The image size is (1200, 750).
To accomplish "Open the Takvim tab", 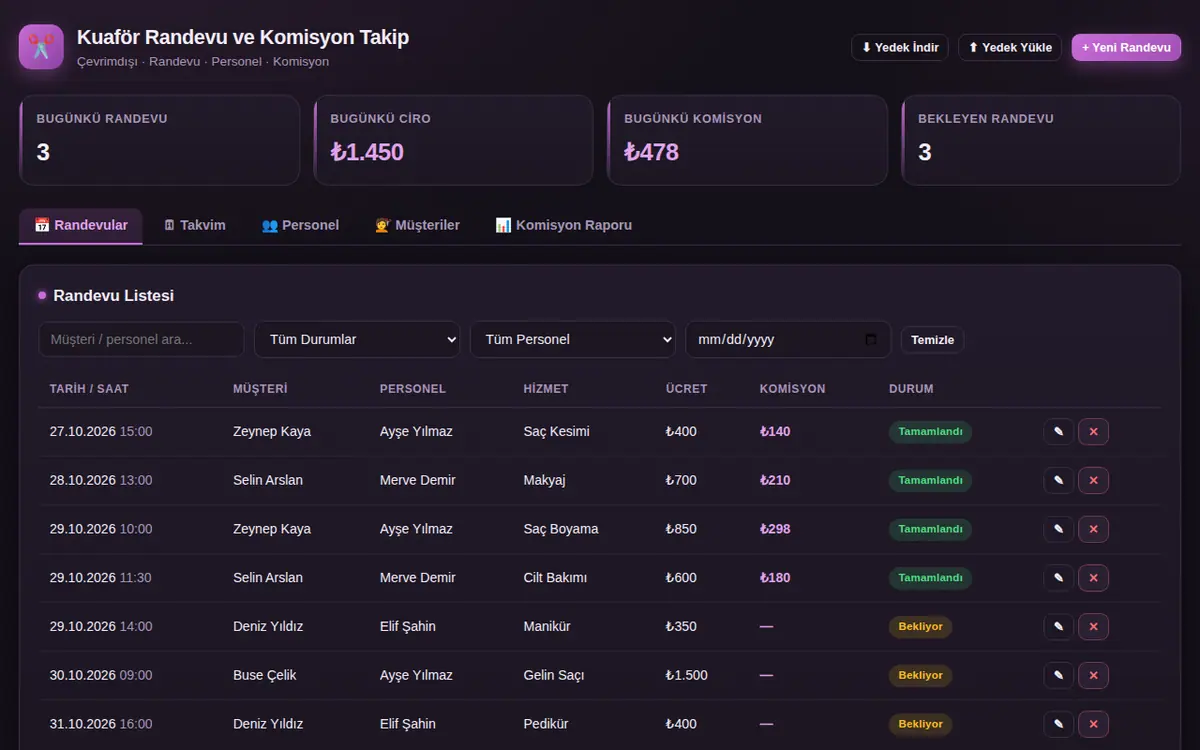I will coord(194,226).
